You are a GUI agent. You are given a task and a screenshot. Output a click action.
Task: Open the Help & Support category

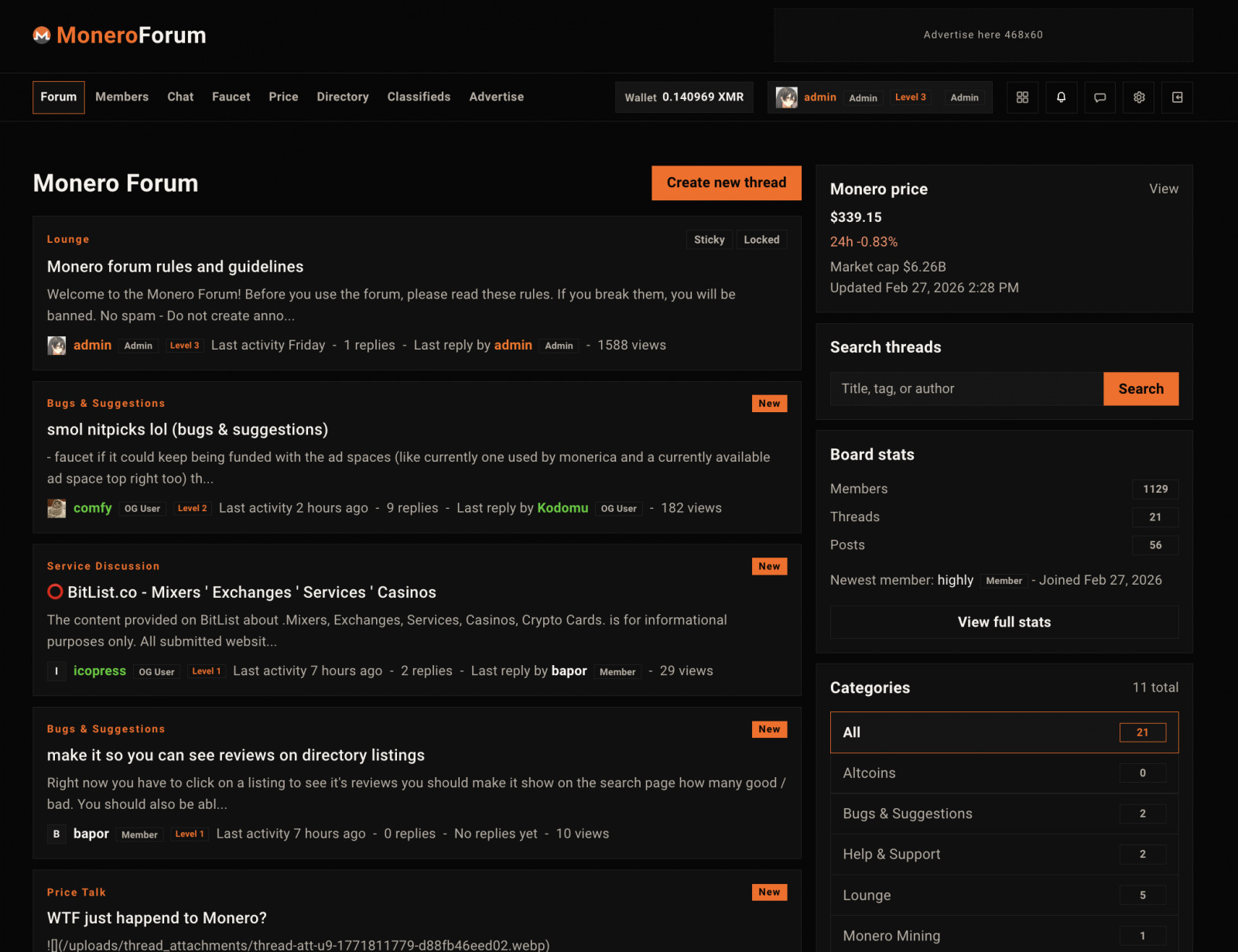[x=1004, y=854]
